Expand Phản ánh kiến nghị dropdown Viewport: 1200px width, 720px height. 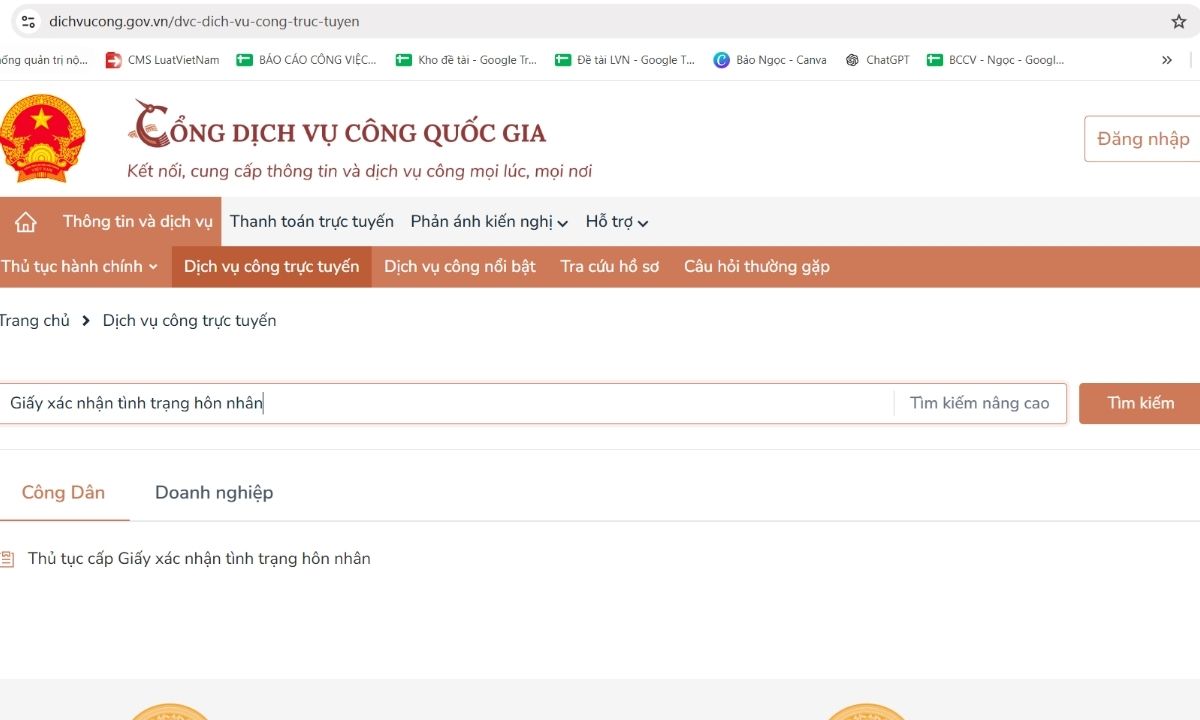[489, 222]
